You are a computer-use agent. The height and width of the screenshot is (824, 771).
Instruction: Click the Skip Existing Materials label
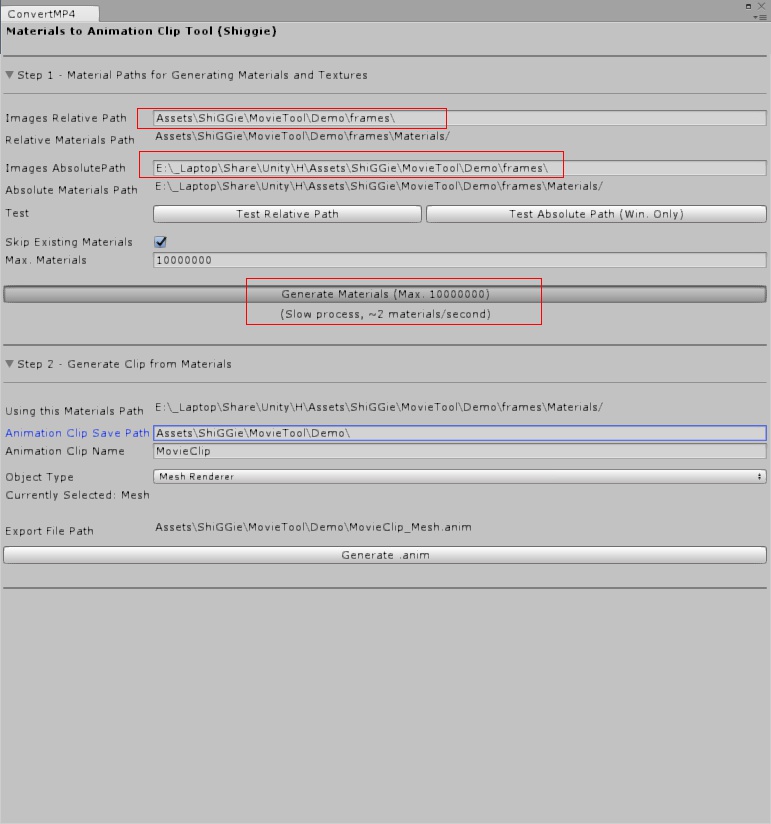coord(69,242)
